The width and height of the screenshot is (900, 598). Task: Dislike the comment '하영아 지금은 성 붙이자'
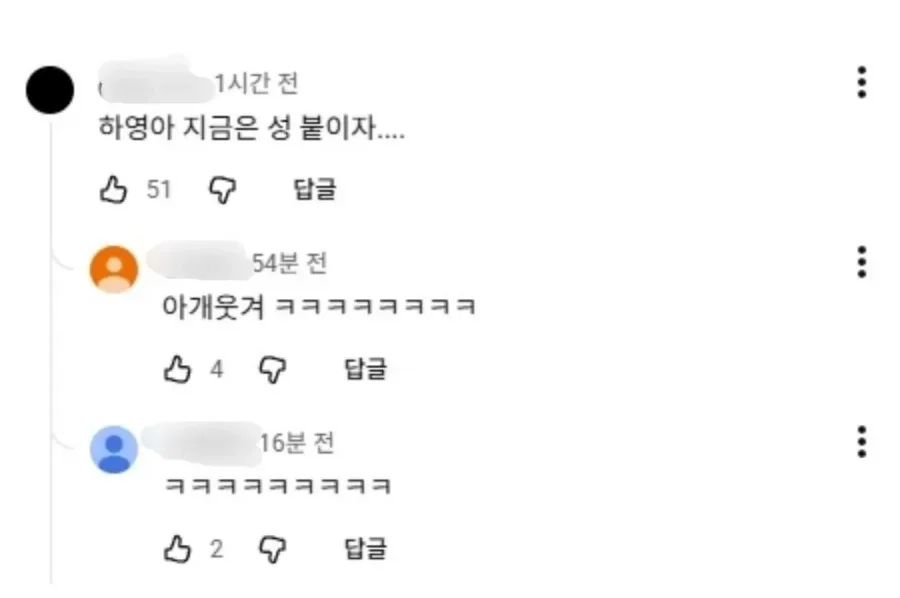(222, 190)
